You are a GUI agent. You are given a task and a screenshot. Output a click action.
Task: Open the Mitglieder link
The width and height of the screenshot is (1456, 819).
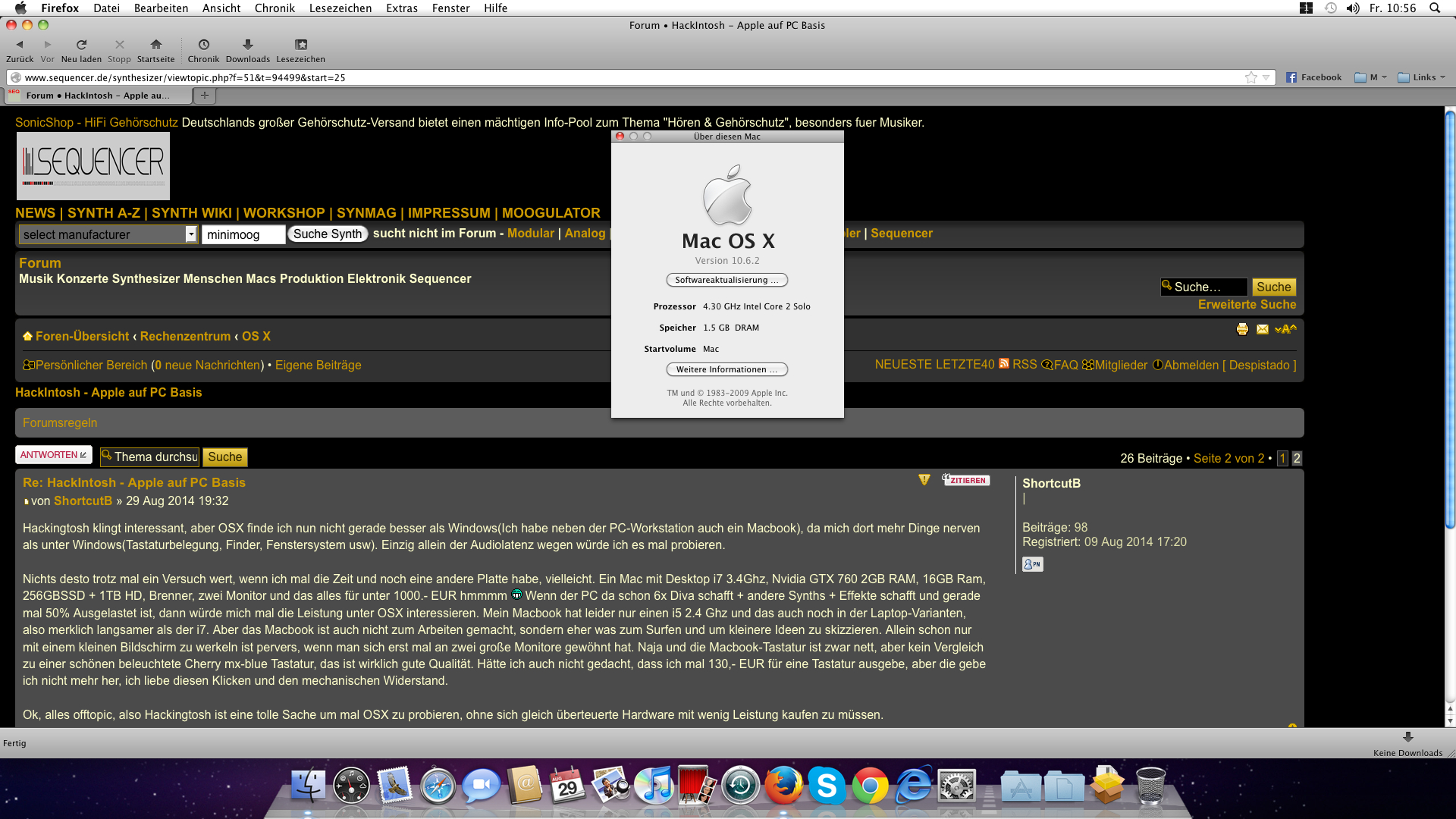click(1121, 365)
